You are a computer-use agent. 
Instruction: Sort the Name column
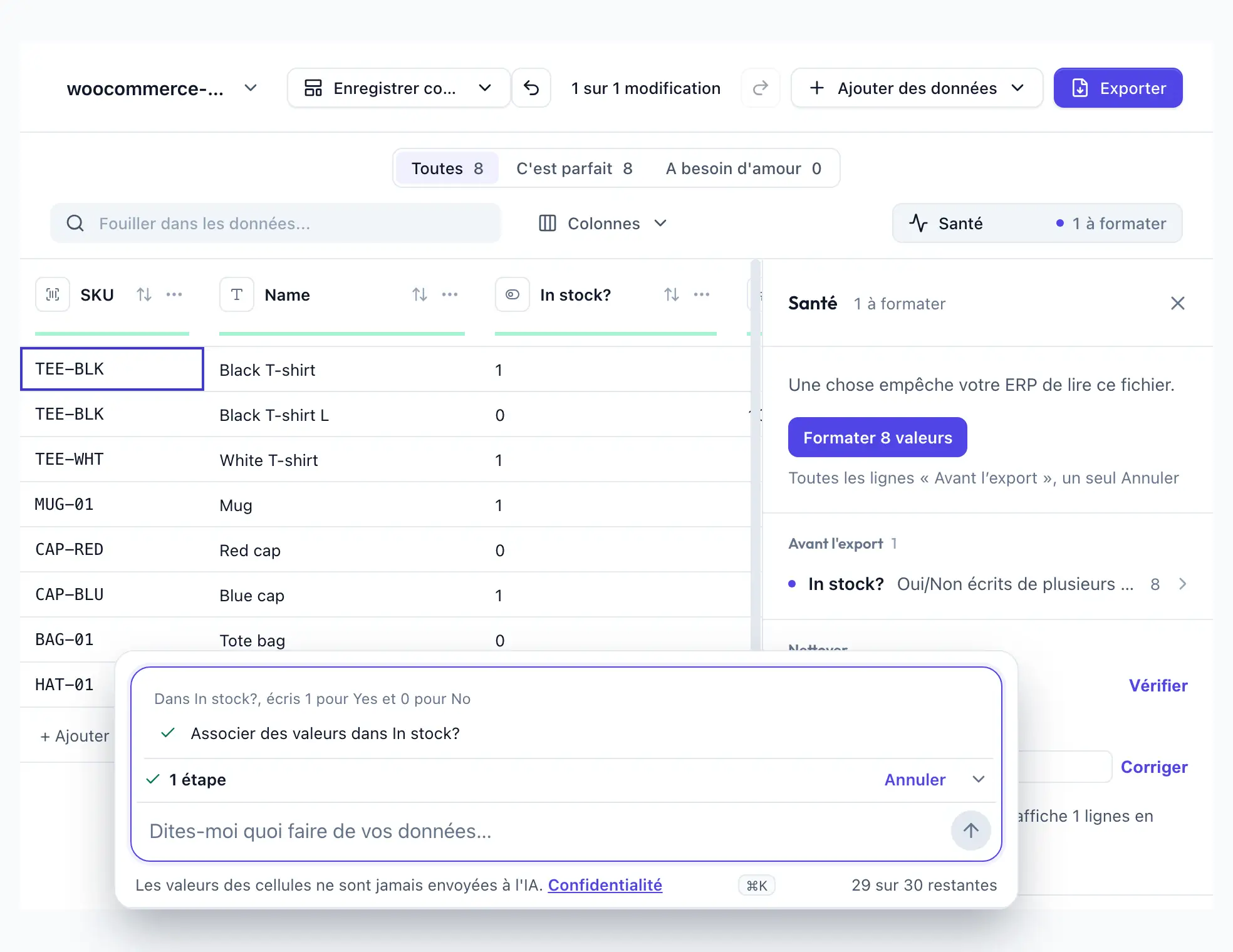(x=420, y=294)
